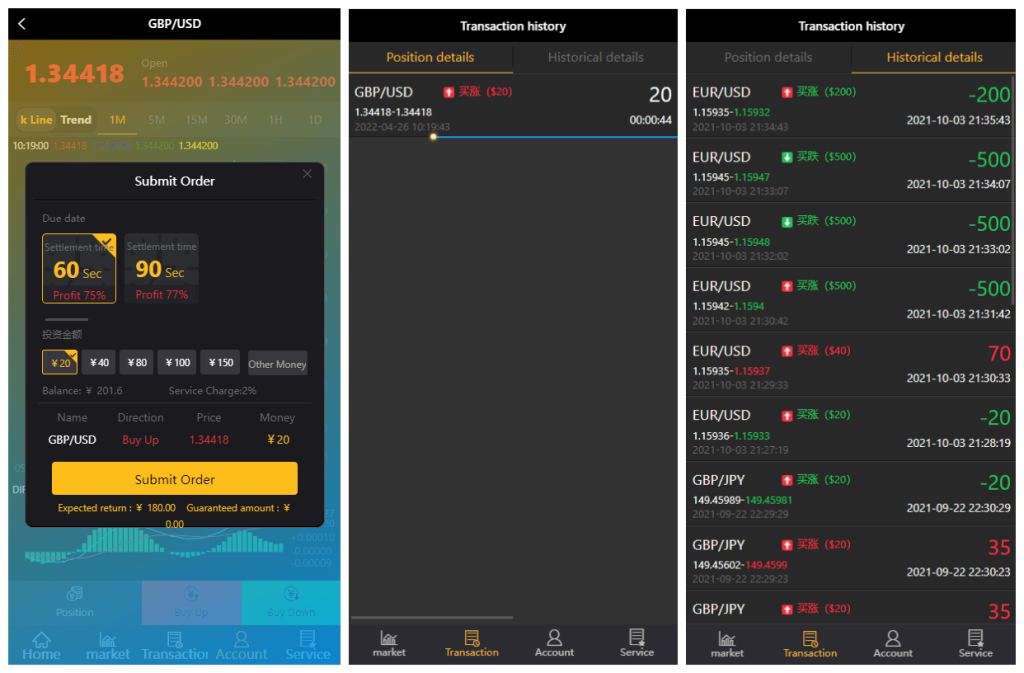Image resolution: width=1024 pixels, height=673 pixels.
Task: Click the yellow Submit Order button
Action: coord(175,479)
